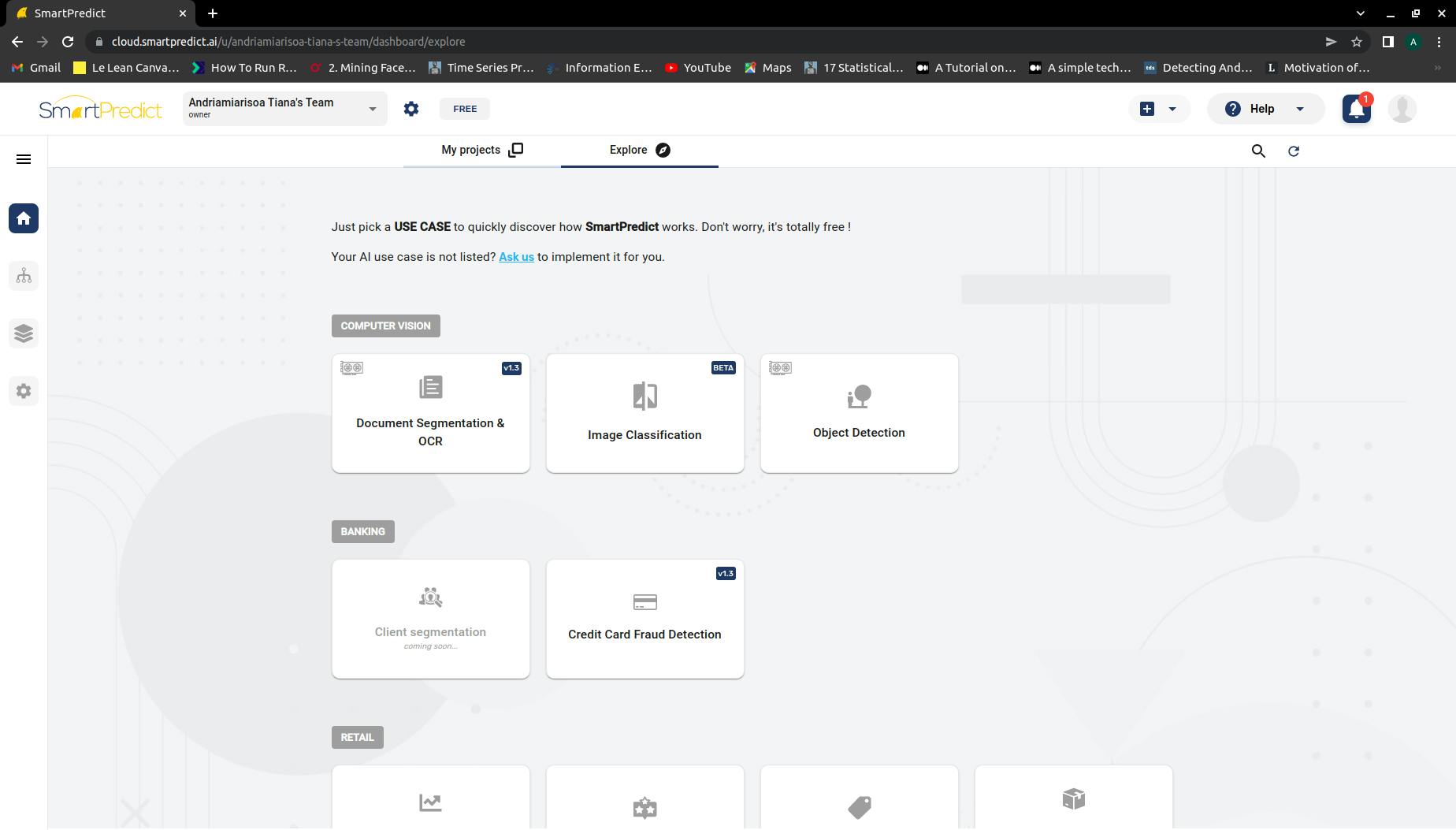Open the Help dropdown menu
This screenshot has height=830, width=1456.
pos(1266,109)
